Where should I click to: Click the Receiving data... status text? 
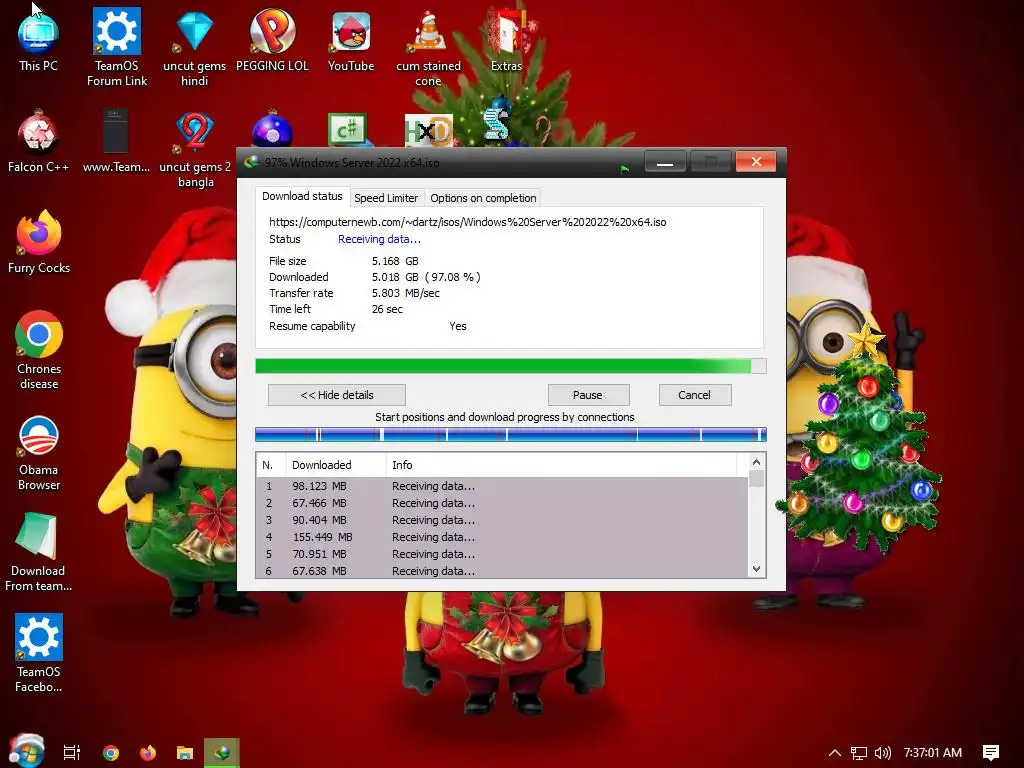379,239
